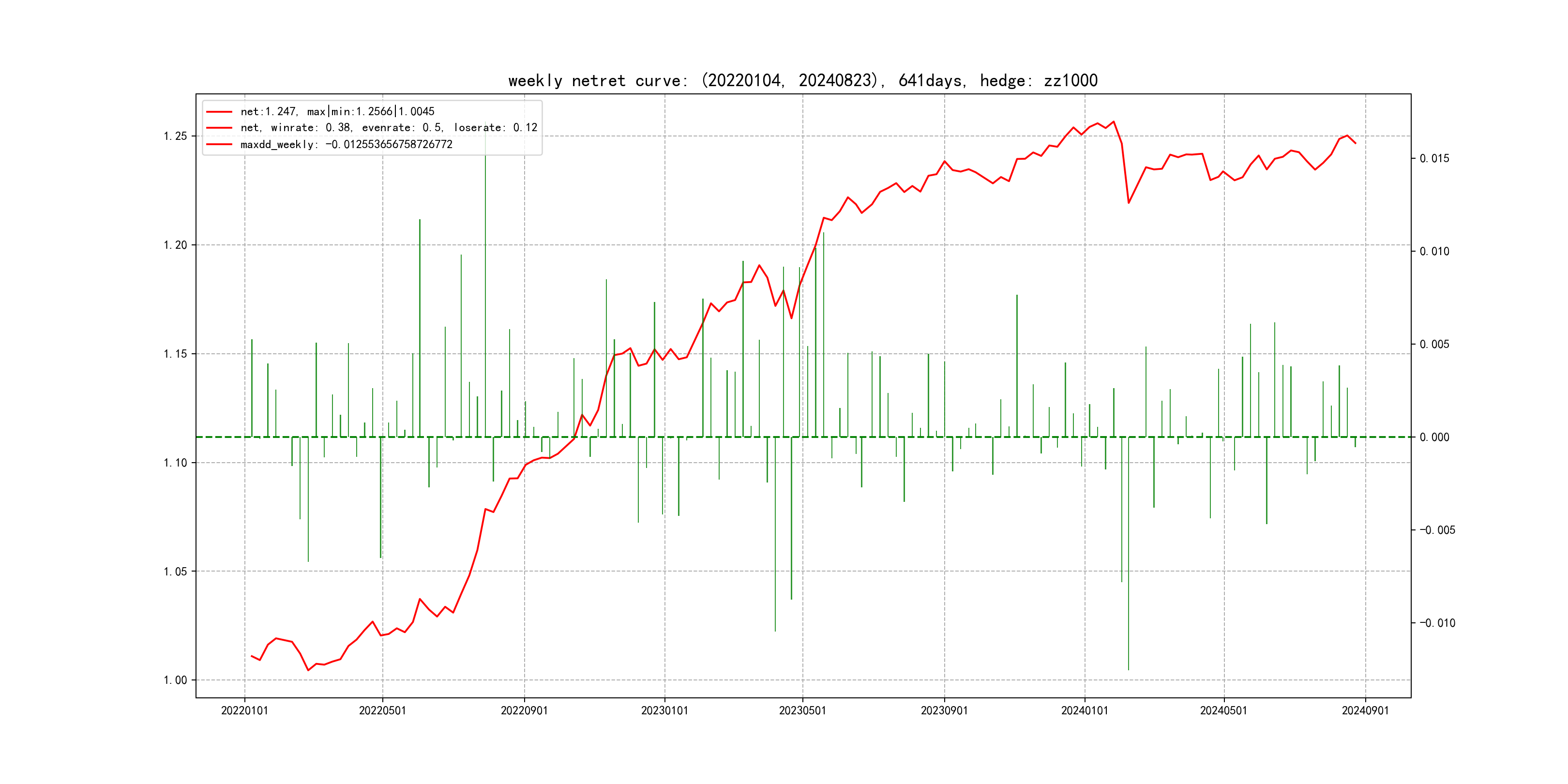The image size is (1568, 784).
Task: Click red line swatch beside maxdd_weekly
Action: [219, 144]
